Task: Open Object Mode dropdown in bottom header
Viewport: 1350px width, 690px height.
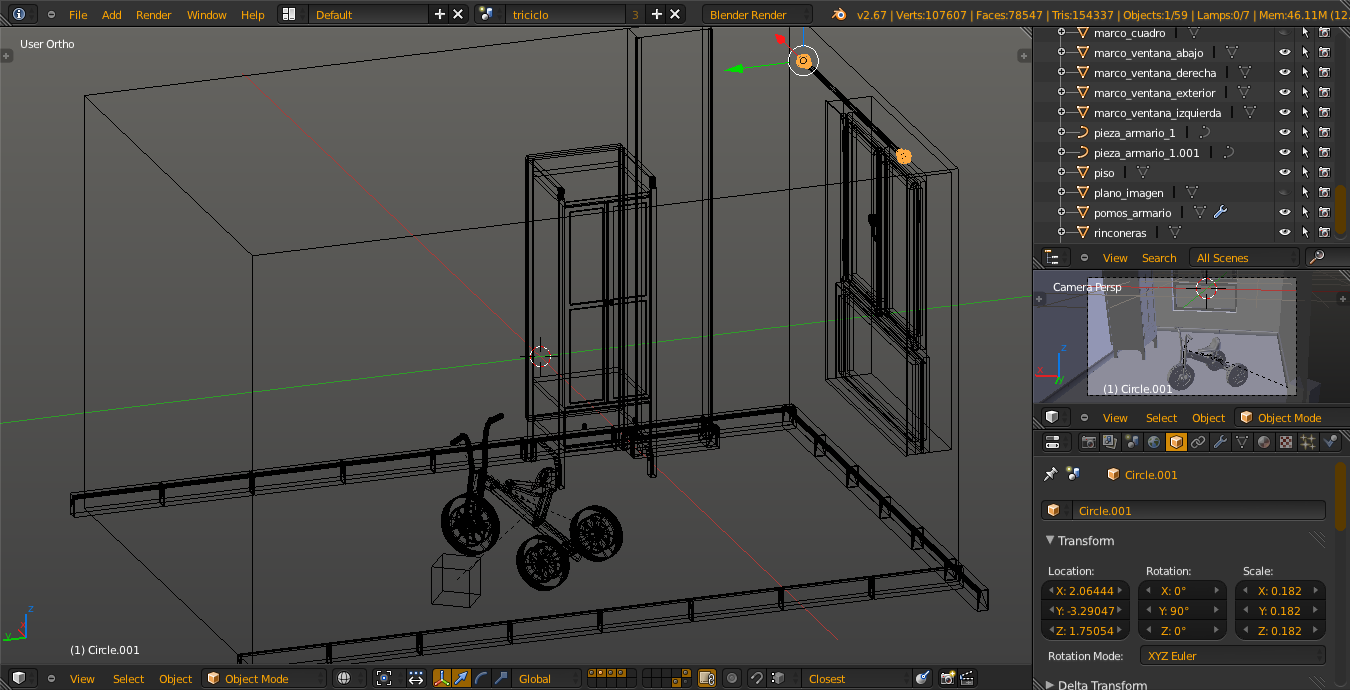Action: tap(264, 678)
